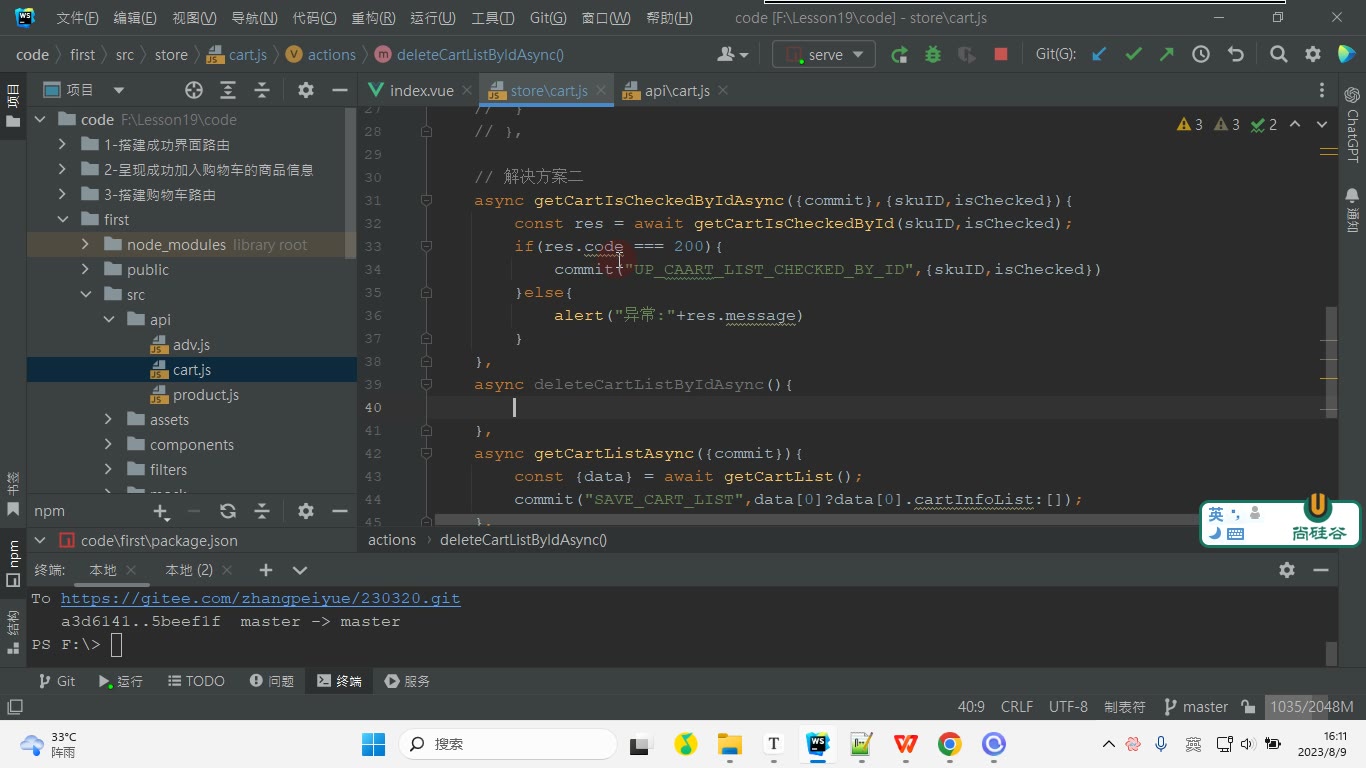Screen dimensions: 1366x768
Task: Add a new terminal tab with plus
Action: (x=265, y=570)
